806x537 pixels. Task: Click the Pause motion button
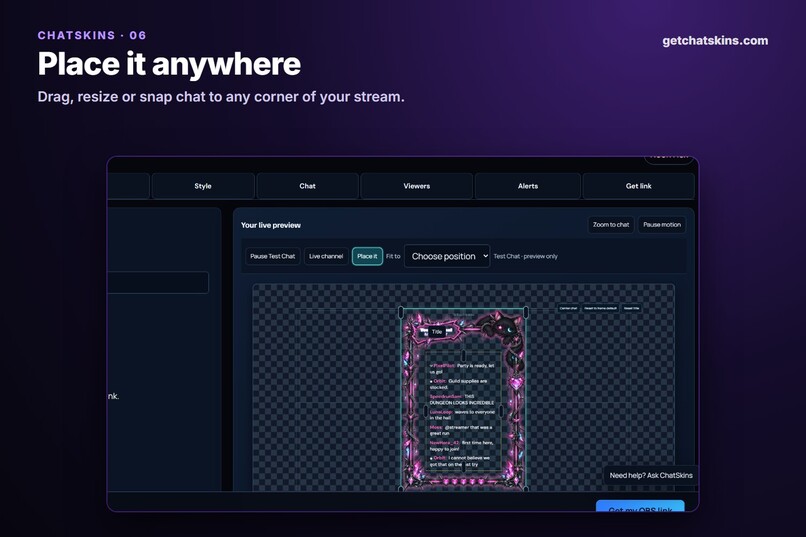(662, 225)
